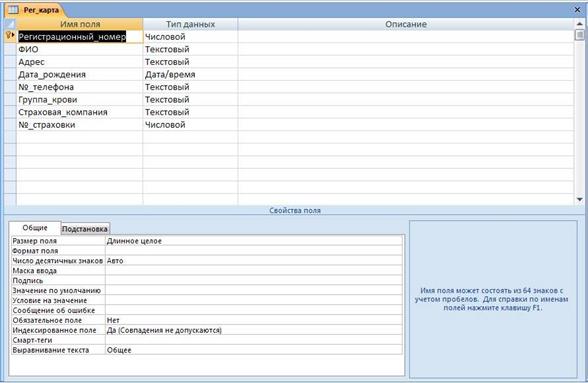Click the Имя поля column header
Screen dimensions: 588x383
[x=80, y=24]
